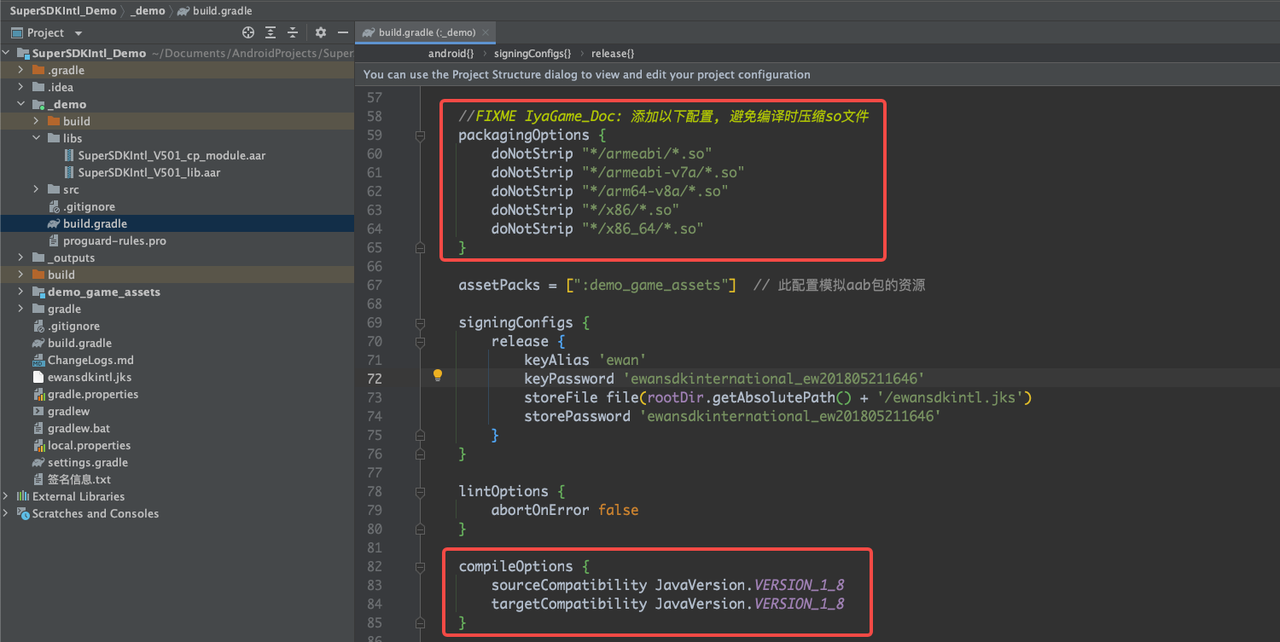Click the doNotStrip "*/arm64-v8a/*.so" line
This screenshot has width=1280, height=642.
point(609,191)
